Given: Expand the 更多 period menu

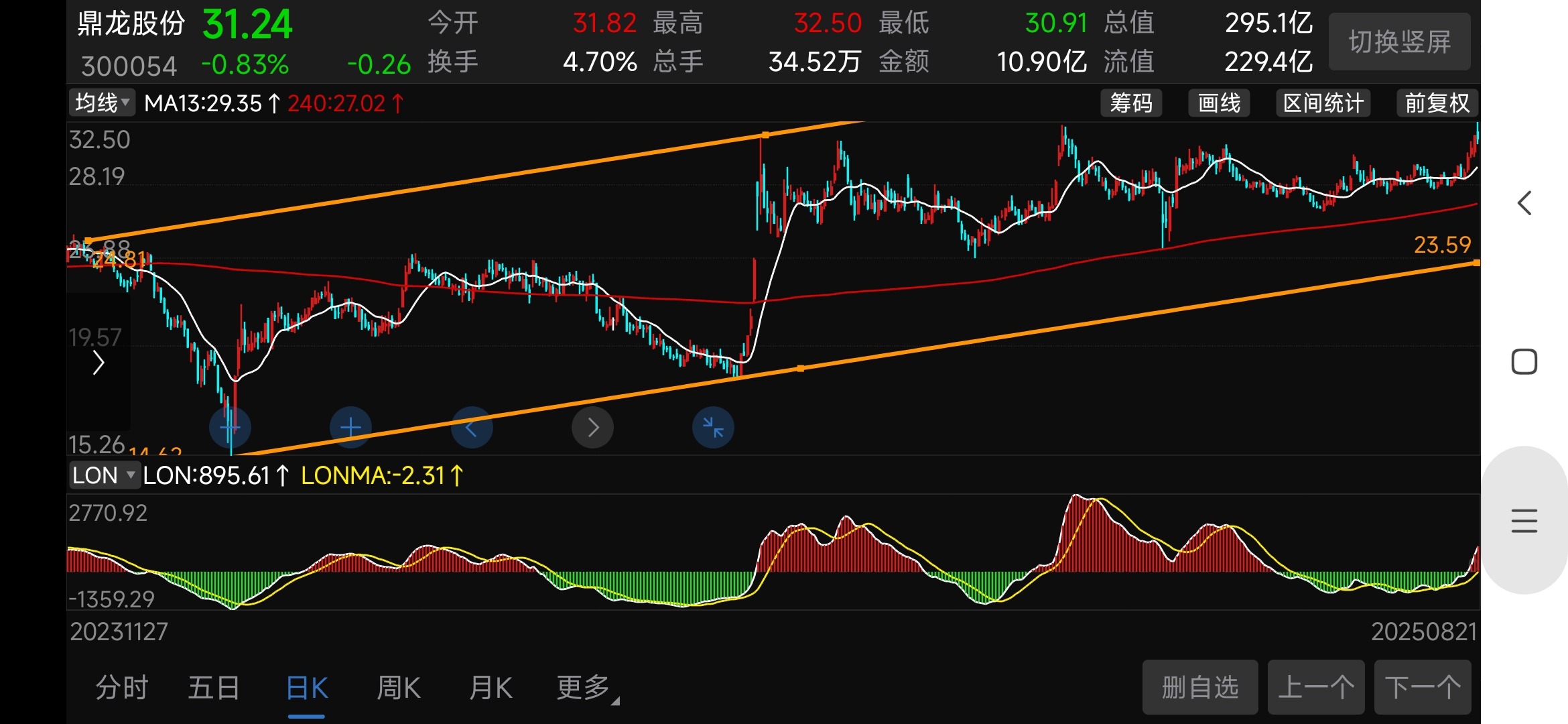Looking at the screenshot, I should (587, 688).
